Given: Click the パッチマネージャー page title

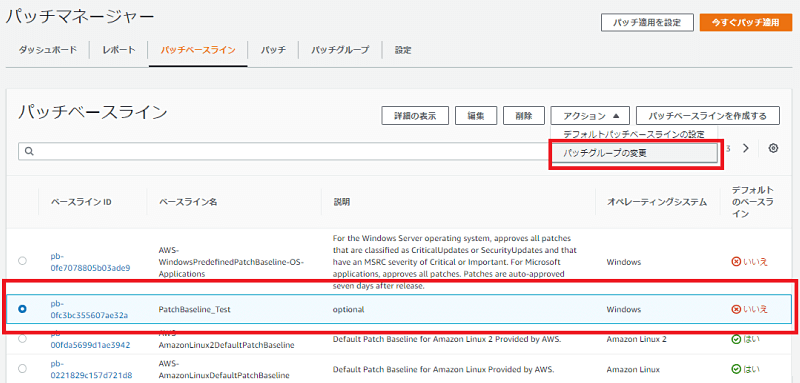Looking at the screenshot, I should click(80, 18).
